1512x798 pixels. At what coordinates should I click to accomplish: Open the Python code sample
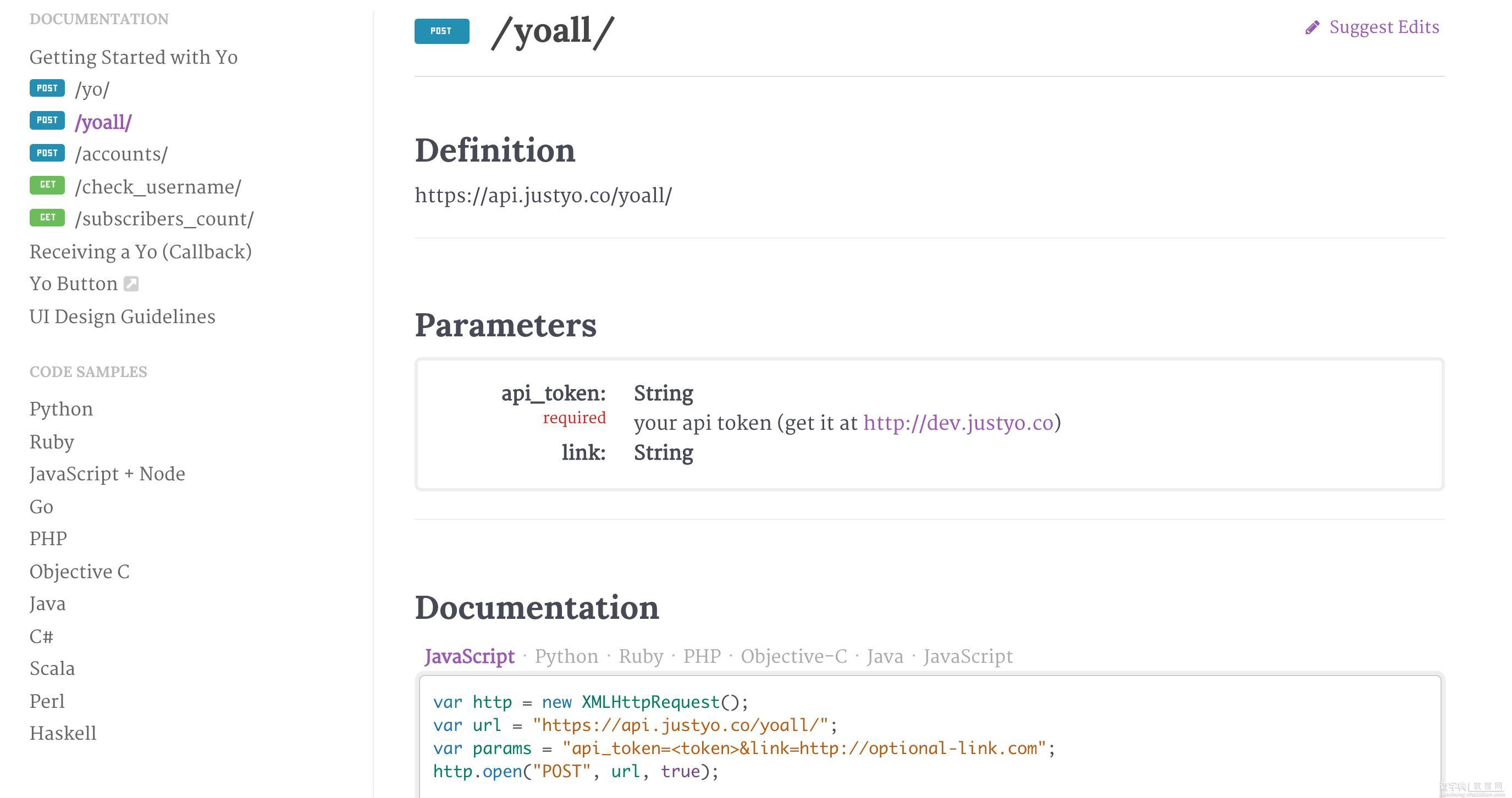coord(61,409)
